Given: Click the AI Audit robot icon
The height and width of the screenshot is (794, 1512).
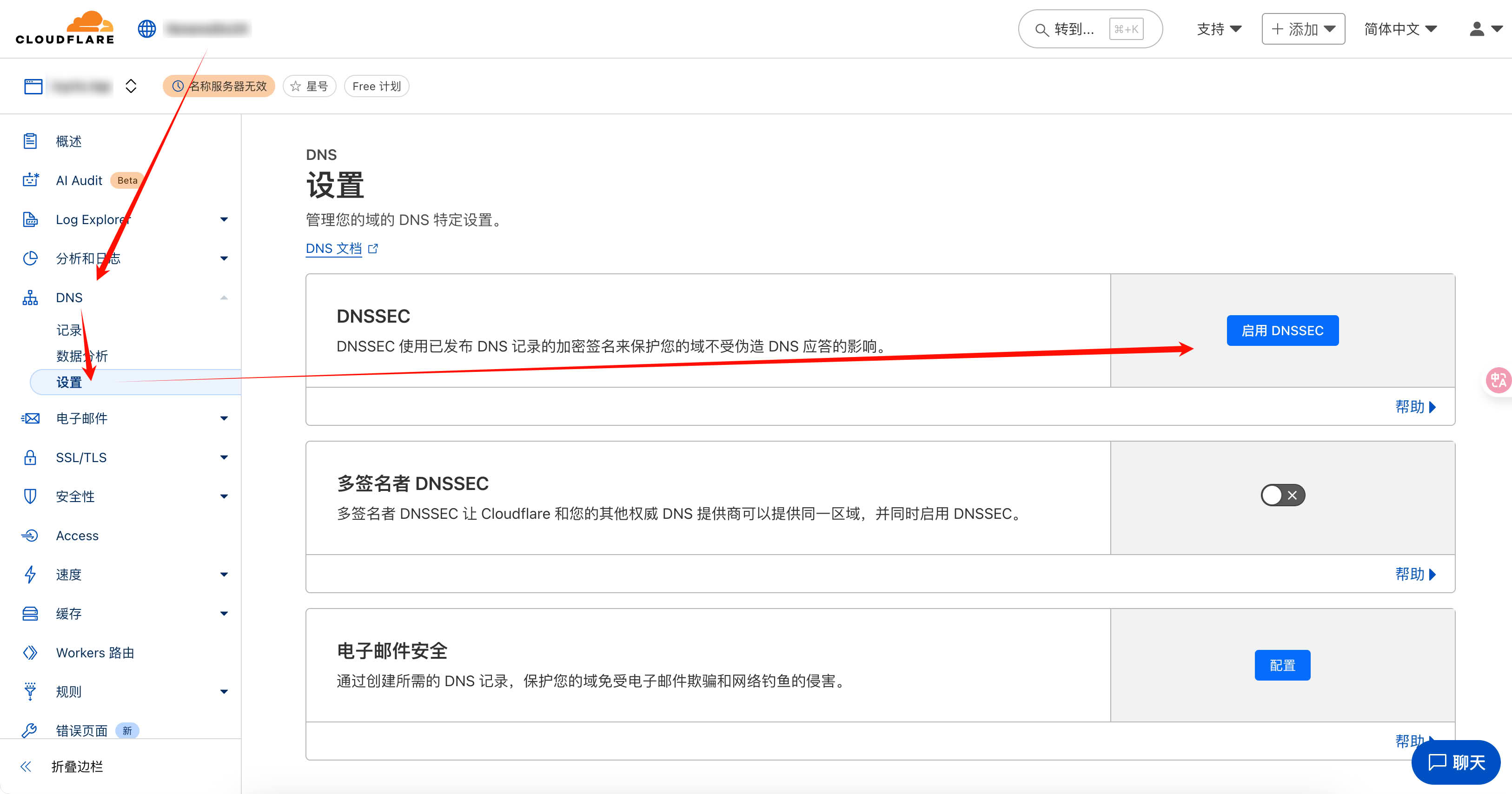Looking at the screenshot, I should tap(30, 180).
